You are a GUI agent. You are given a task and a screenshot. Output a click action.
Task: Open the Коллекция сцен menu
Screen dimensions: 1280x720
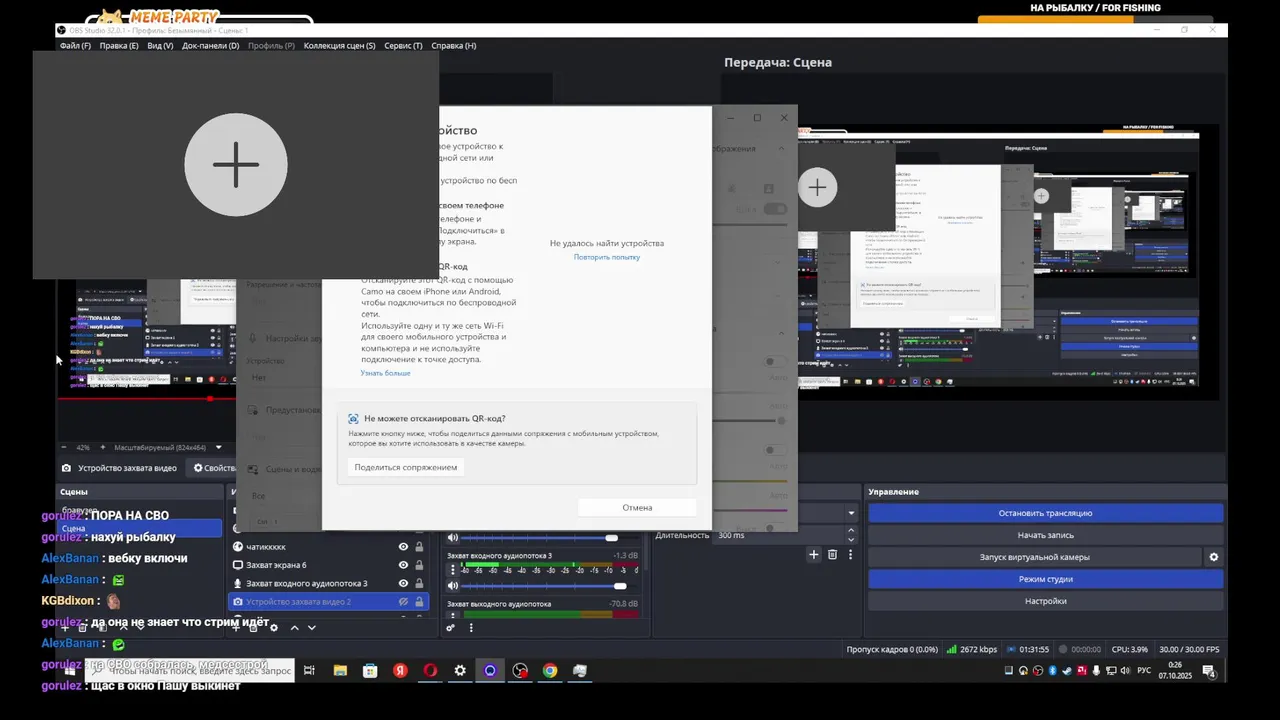(340, 46)
